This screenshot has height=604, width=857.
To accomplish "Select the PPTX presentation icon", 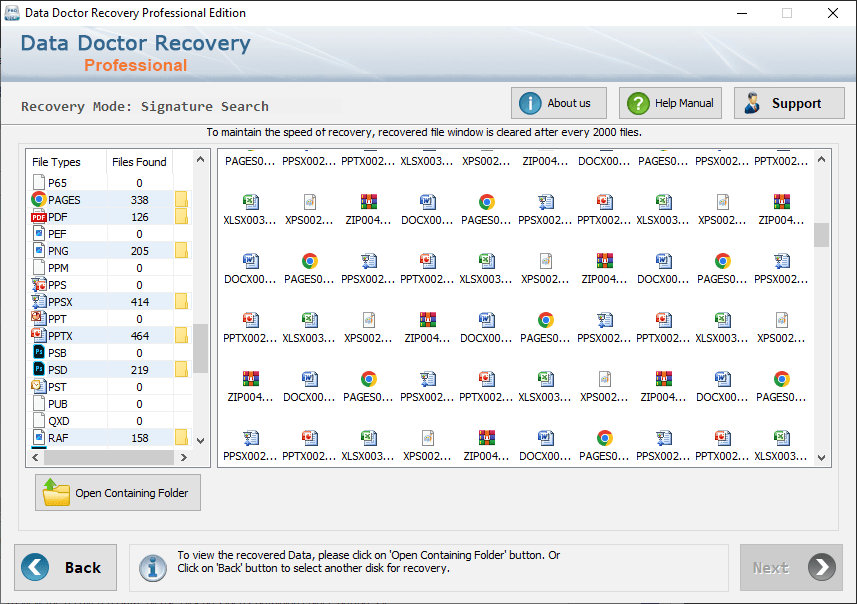I will point(39,335).
